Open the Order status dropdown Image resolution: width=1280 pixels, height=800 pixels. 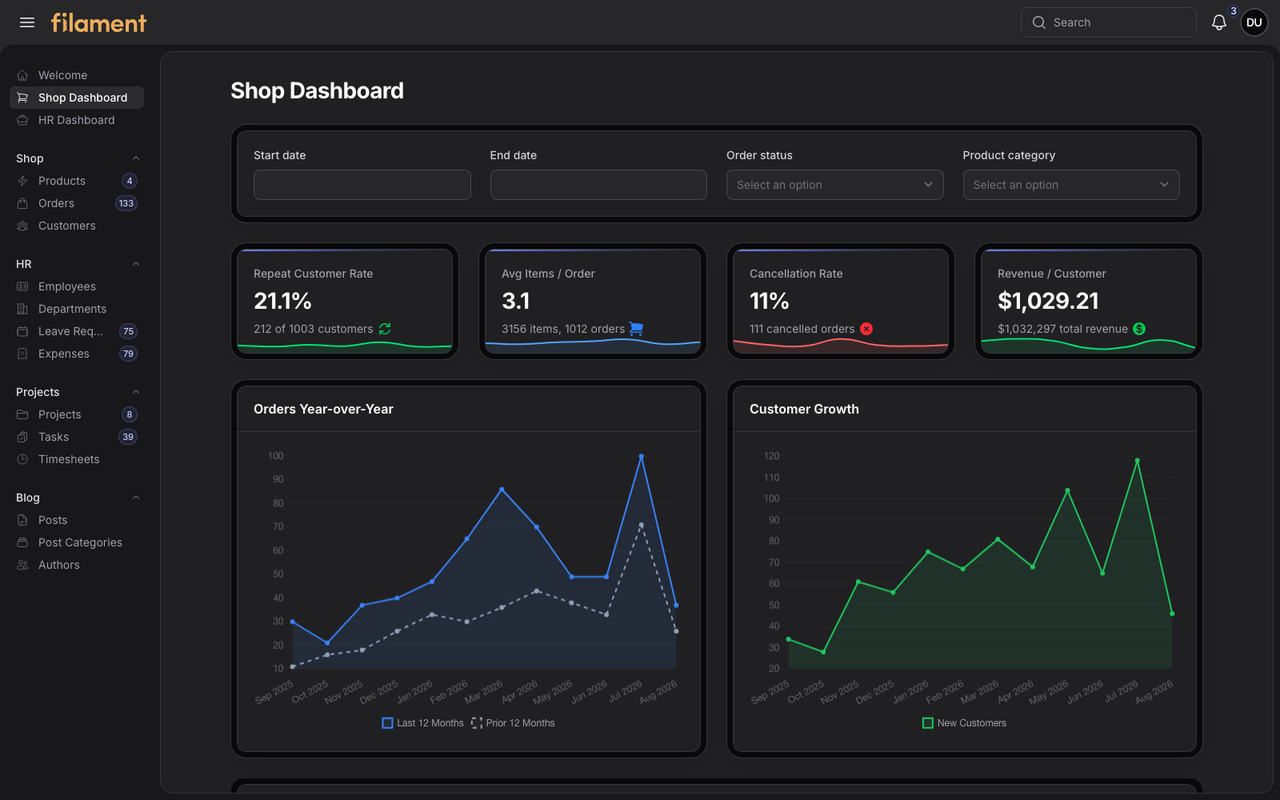835,185
